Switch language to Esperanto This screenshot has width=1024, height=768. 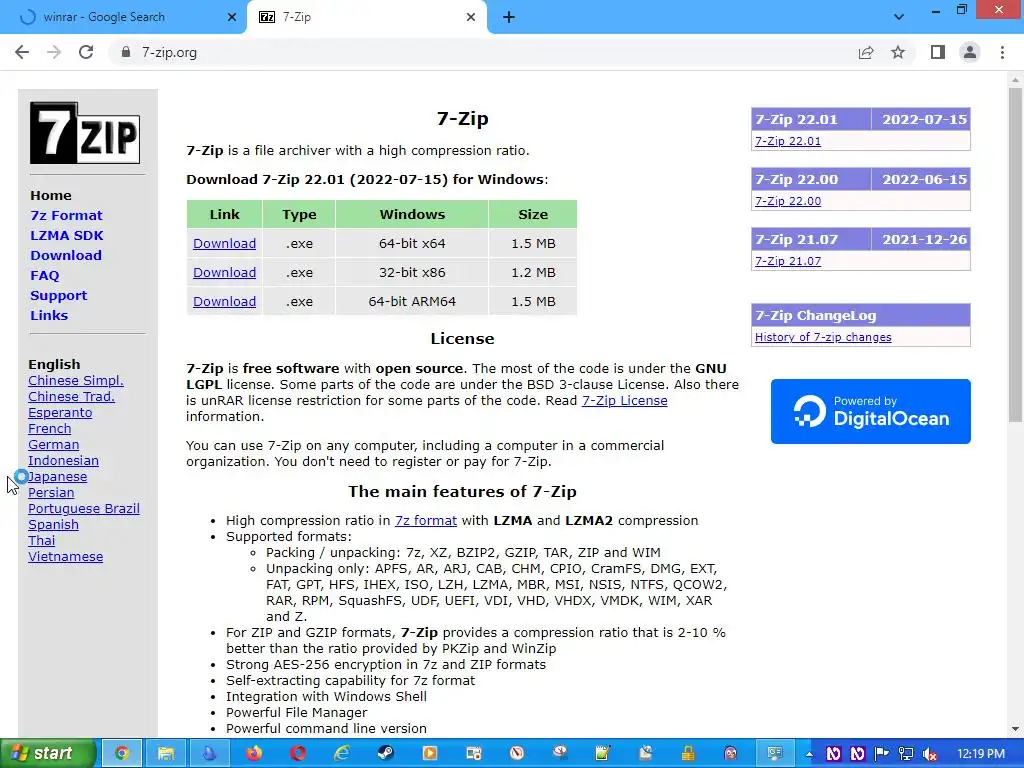pos(60,413)
